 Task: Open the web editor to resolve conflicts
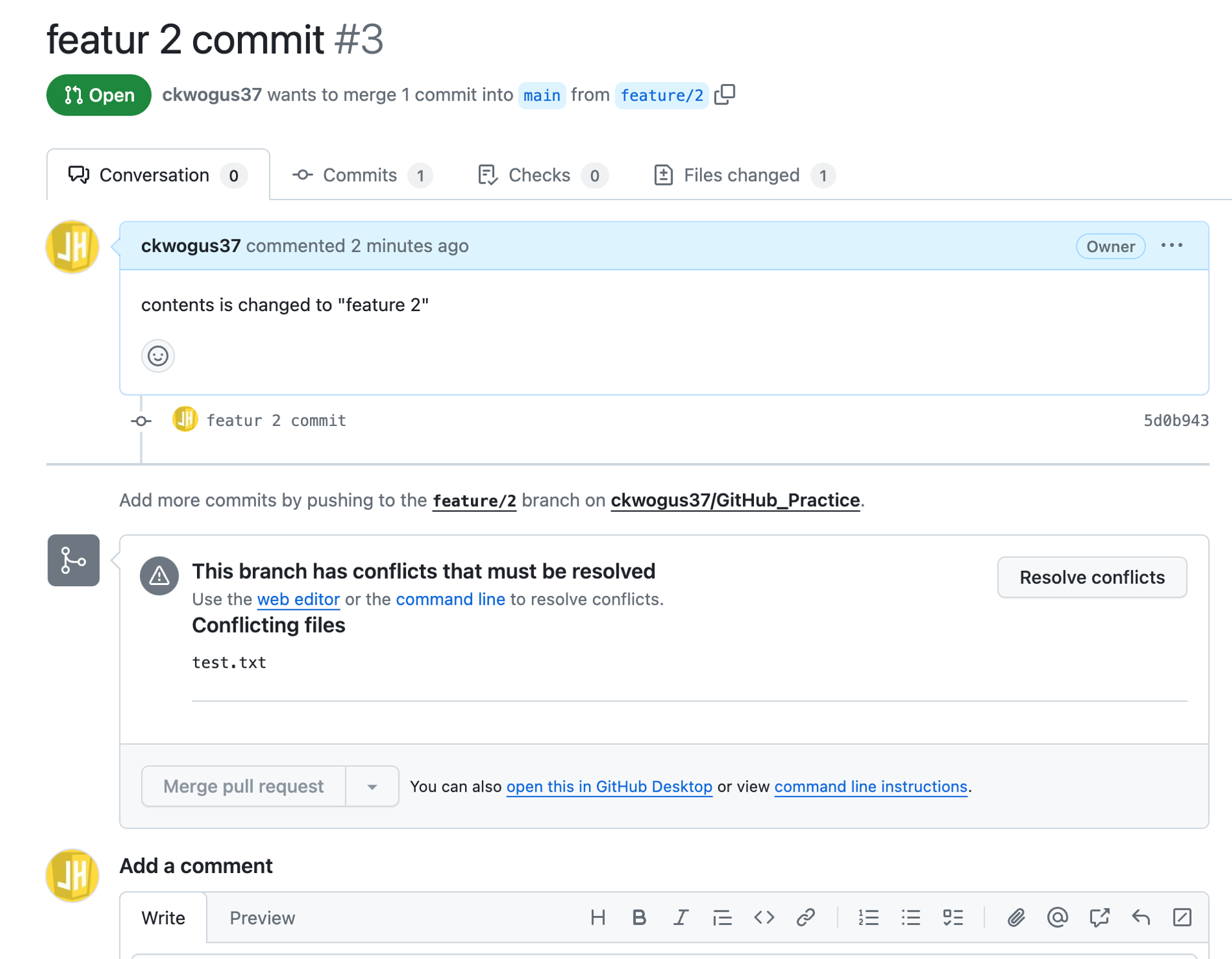(x=298, y=599)
